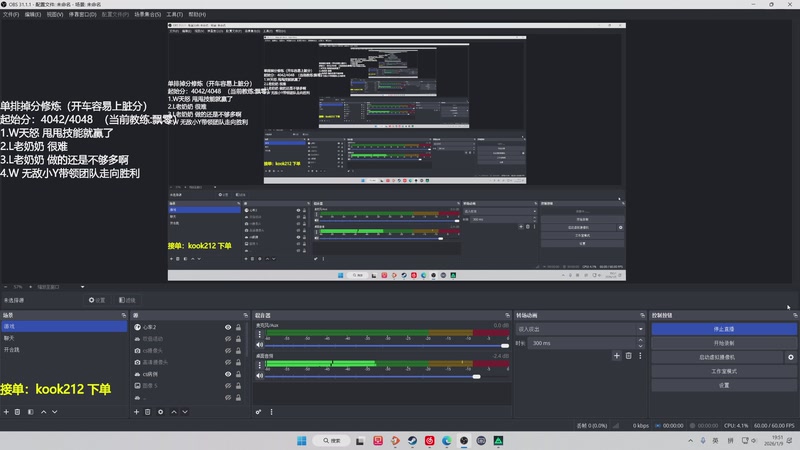The width and height of the screenshot is (800, 450).
Task: Open scene filters icon in Scenes panel
Action: pos(31,412)
